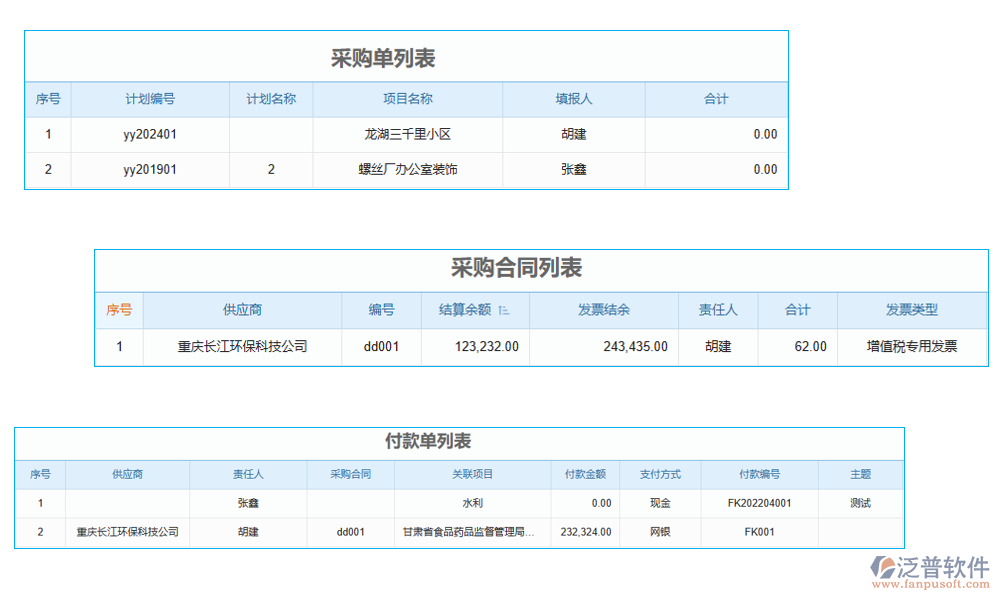The image size is (1000, 600).
Task: Select 重庆长江环保科技公司 in 付款单列表
Action: (128, 532)
